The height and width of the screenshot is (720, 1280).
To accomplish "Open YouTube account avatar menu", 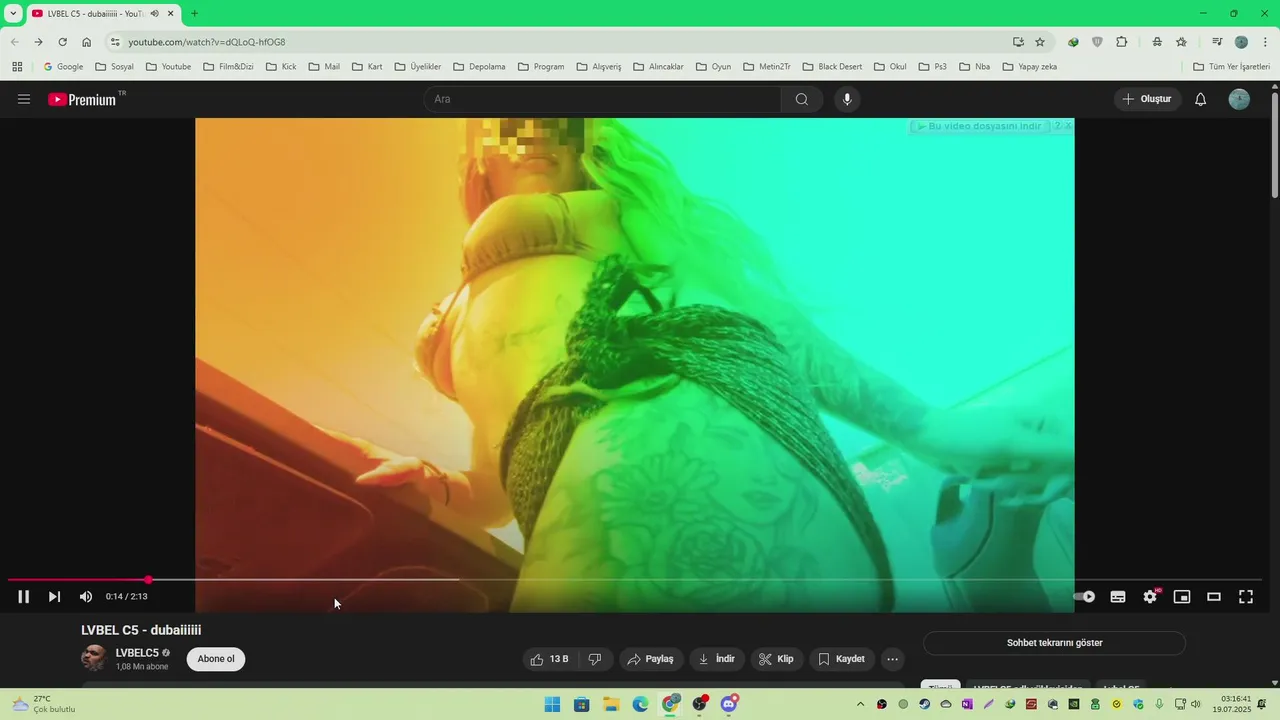I will pyautogui.click(x=1239, y=99).
